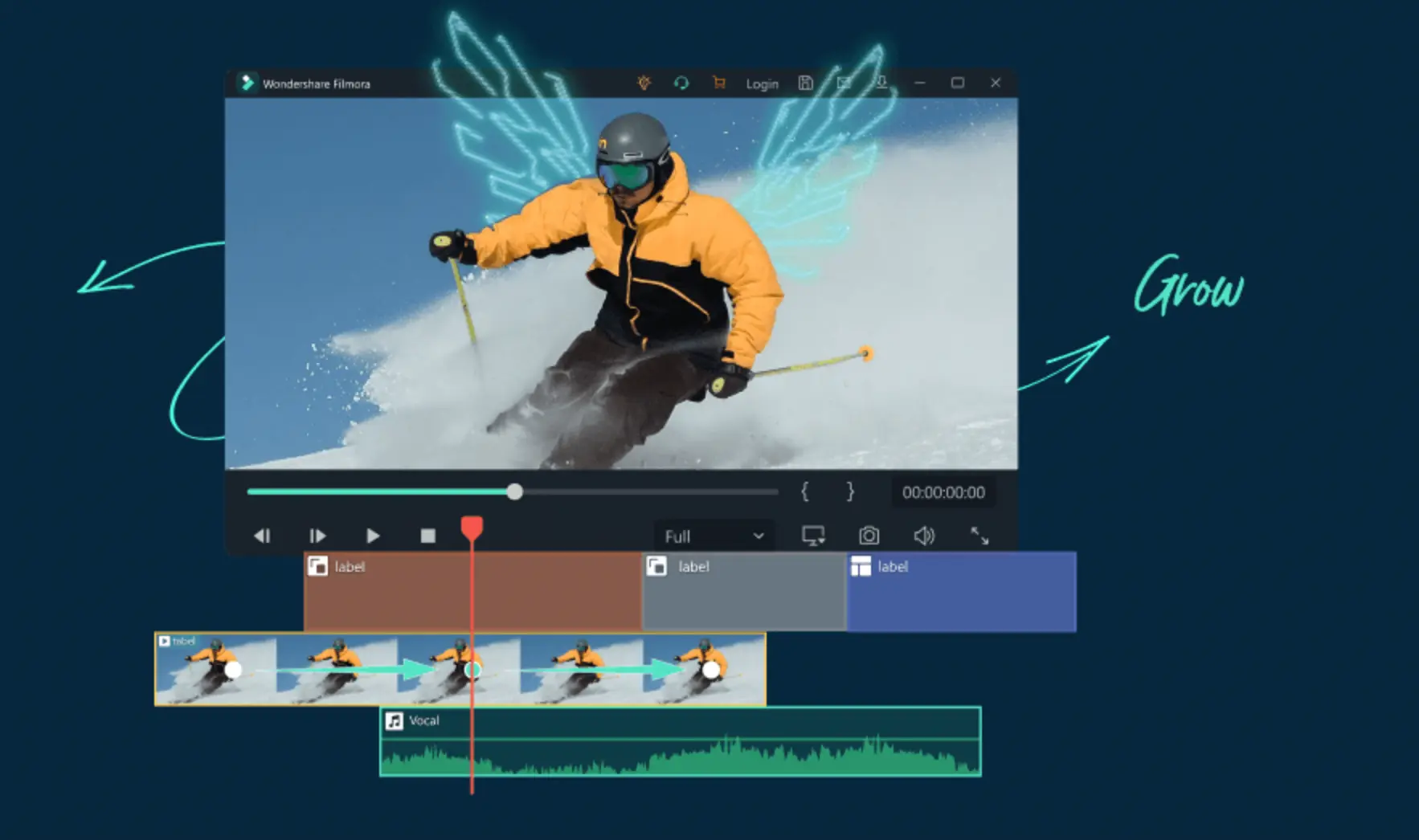Click the Login button in the title bar
This screenshot has width=1419, height=840.
pos(762,83)
